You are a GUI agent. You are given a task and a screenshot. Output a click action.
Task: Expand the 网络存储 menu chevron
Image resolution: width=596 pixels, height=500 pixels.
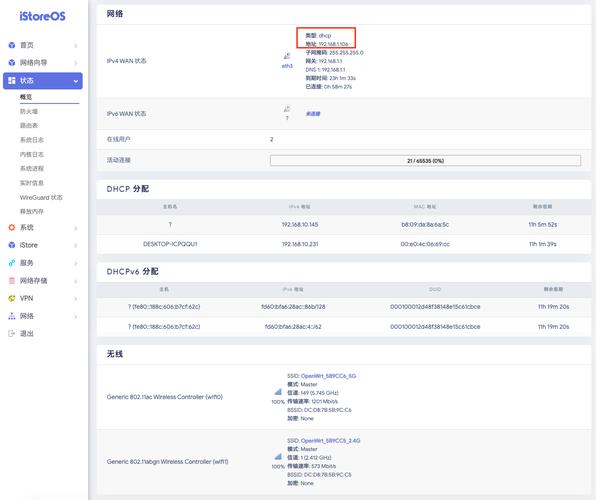click(76, 281)
